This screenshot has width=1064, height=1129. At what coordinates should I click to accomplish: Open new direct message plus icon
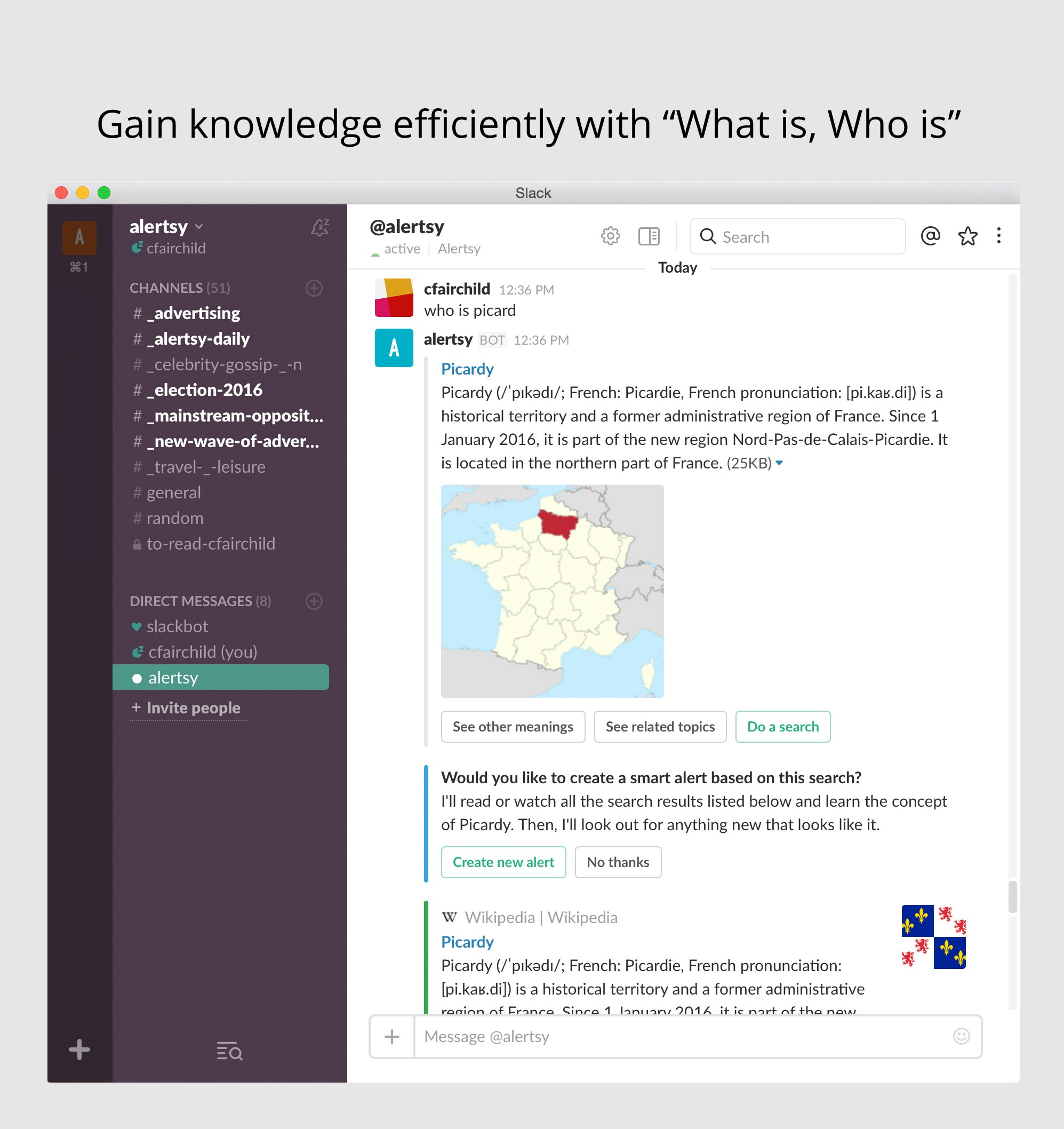[x=314, y=601]
